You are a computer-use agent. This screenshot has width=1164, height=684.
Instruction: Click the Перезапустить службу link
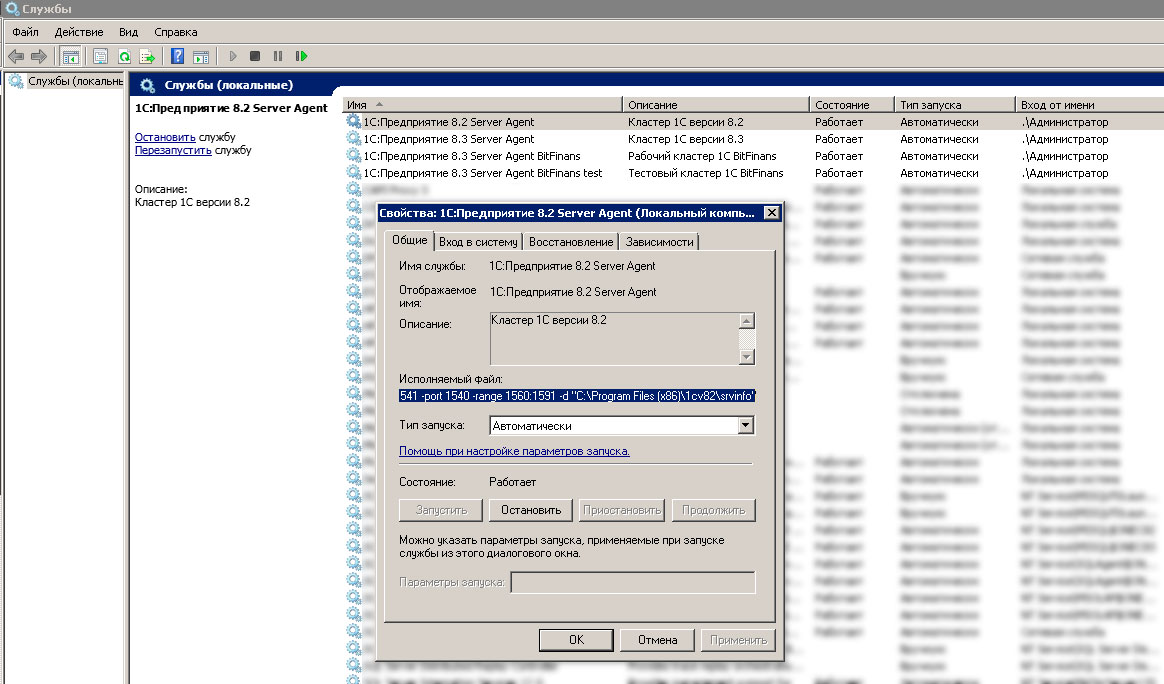[x=173, y=150]
